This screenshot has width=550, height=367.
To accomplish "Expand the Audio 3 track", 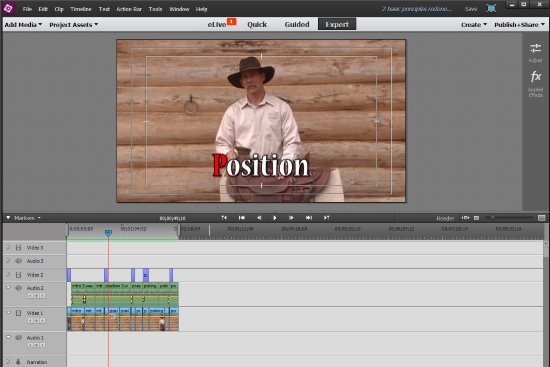I will [x=8, y=261].
